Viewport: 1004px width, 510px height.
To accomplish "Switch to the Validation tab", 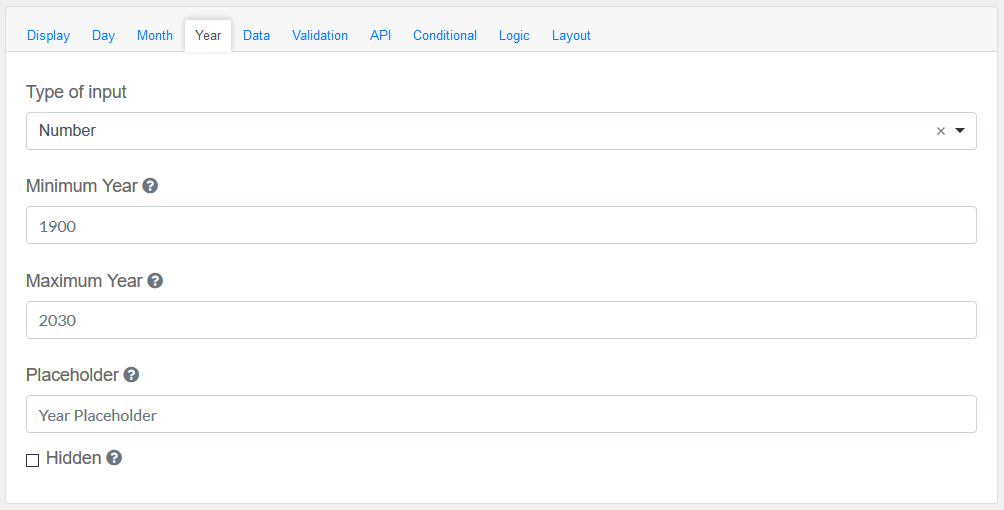I will click(320, 36).
